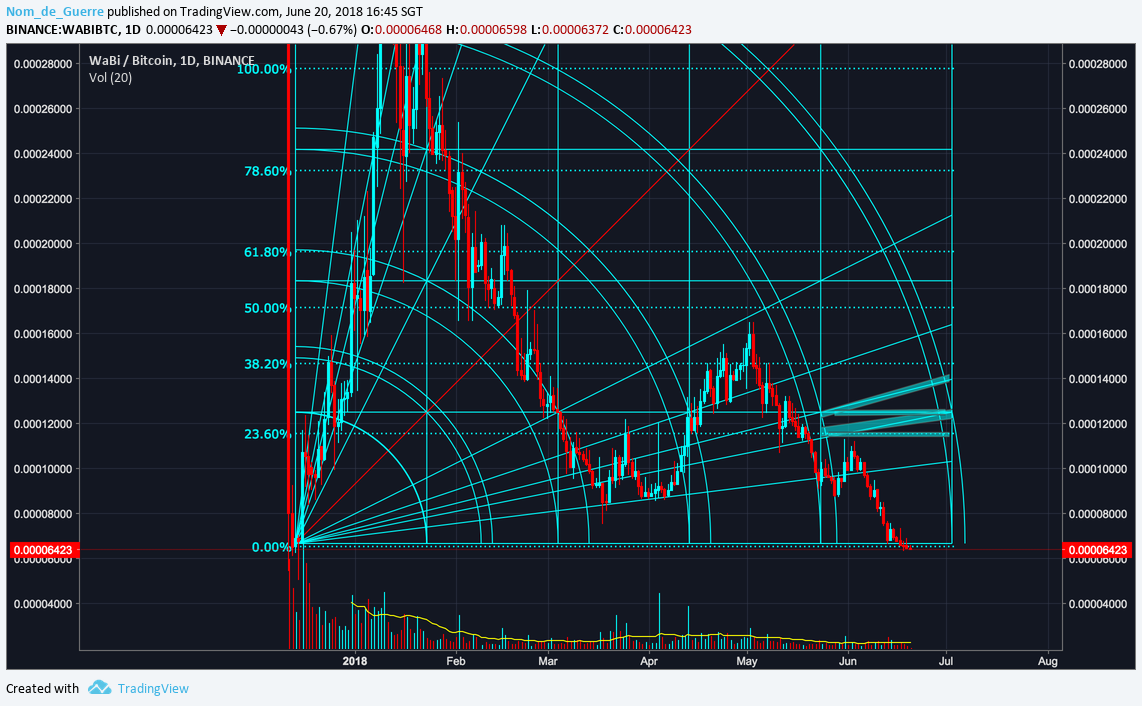Click the published date June 20, 2018 16:45 SGT
1142x706 pixels.
pos(355,12)
